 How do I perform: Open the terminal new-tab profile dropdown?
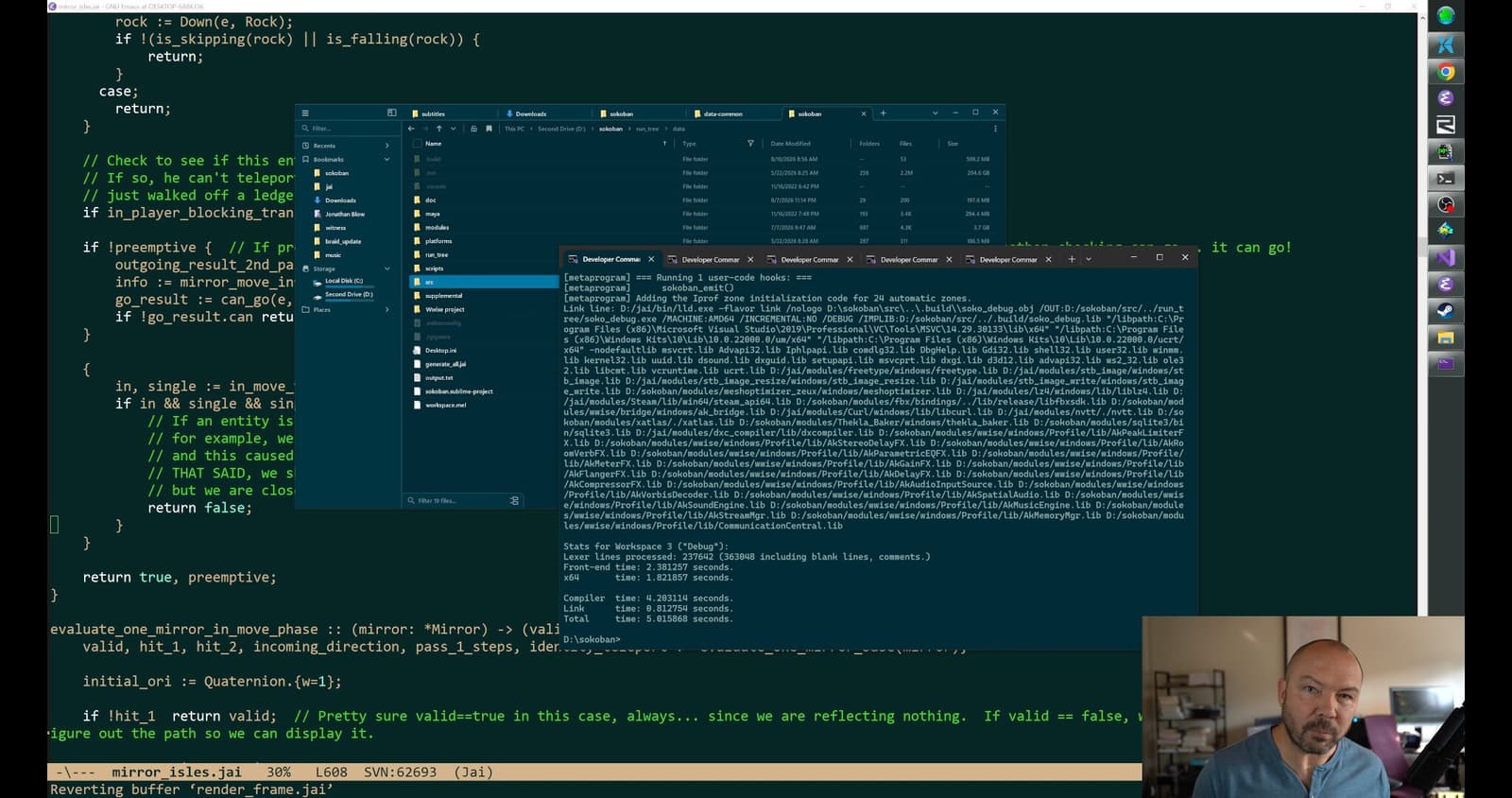tap(1089, 259)
